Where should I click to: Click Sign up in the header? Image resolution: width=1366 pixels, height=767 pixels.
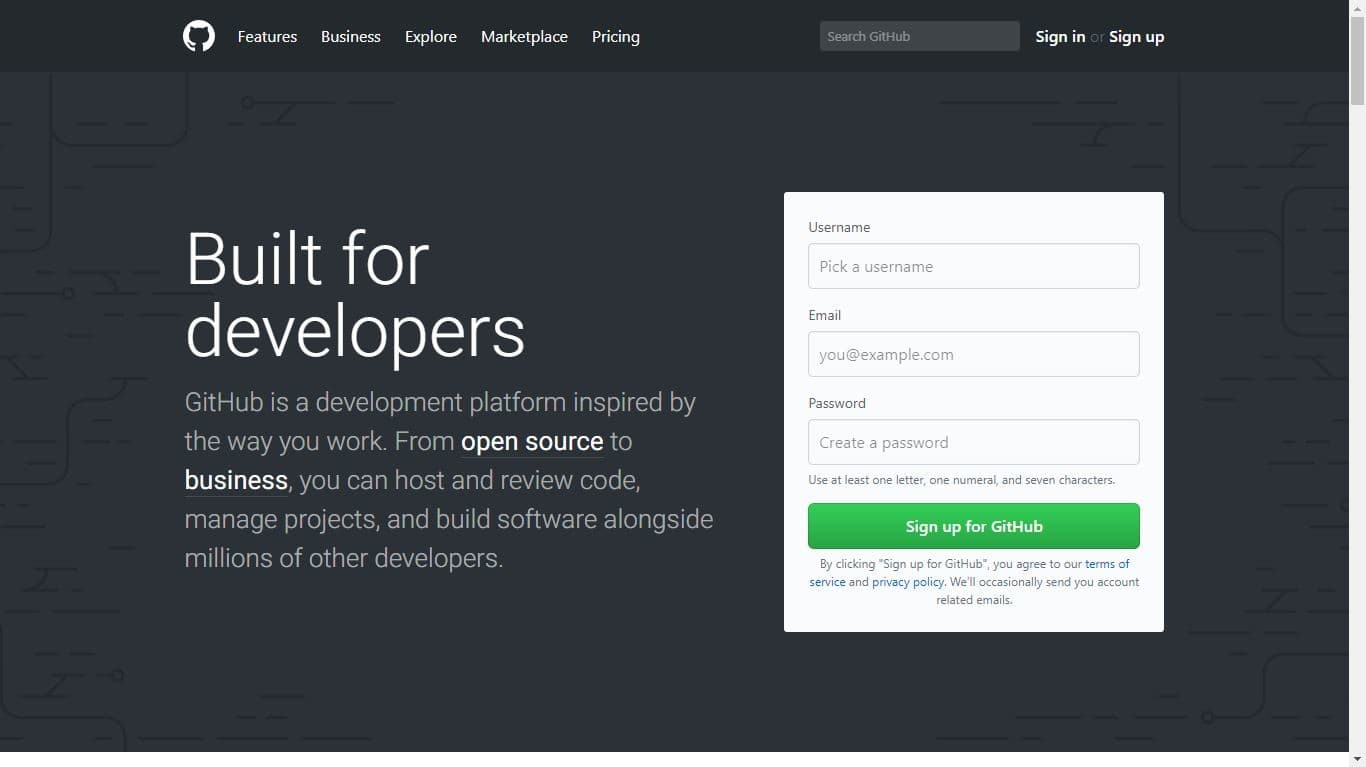(1136, 36)
